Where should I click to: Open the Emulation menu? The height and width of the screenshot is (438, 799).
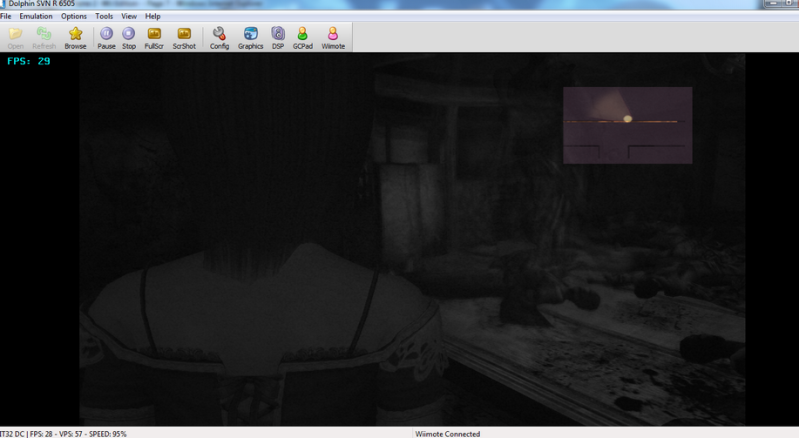(x=36, y=17)
